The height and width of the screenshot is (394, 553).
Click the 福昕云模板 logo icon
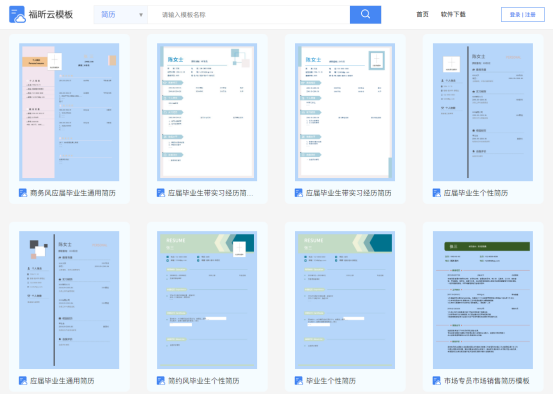pyautogui.click(x=17, y=14)
